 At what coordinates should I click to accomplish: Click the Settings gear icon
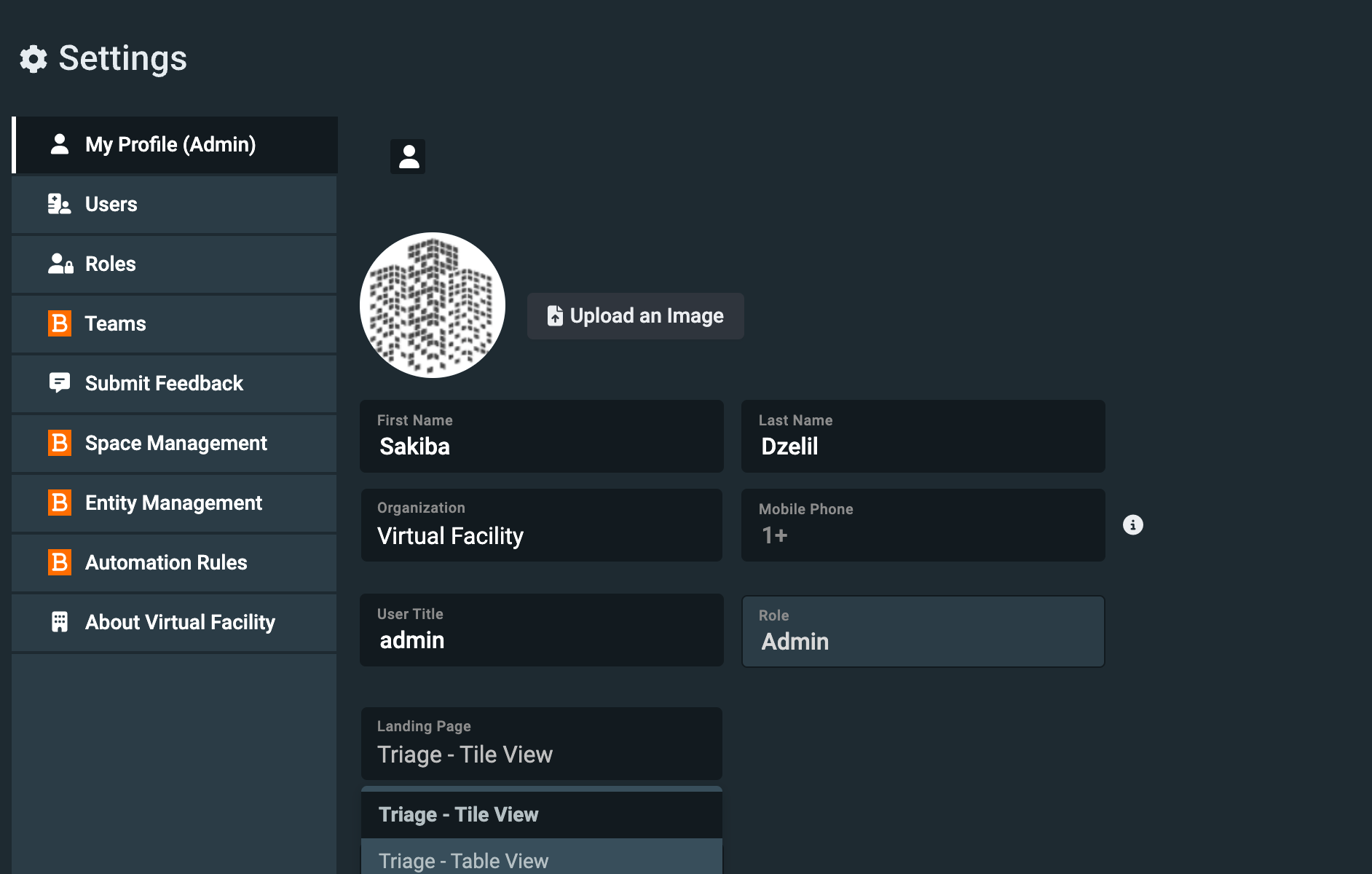[33, 59]
